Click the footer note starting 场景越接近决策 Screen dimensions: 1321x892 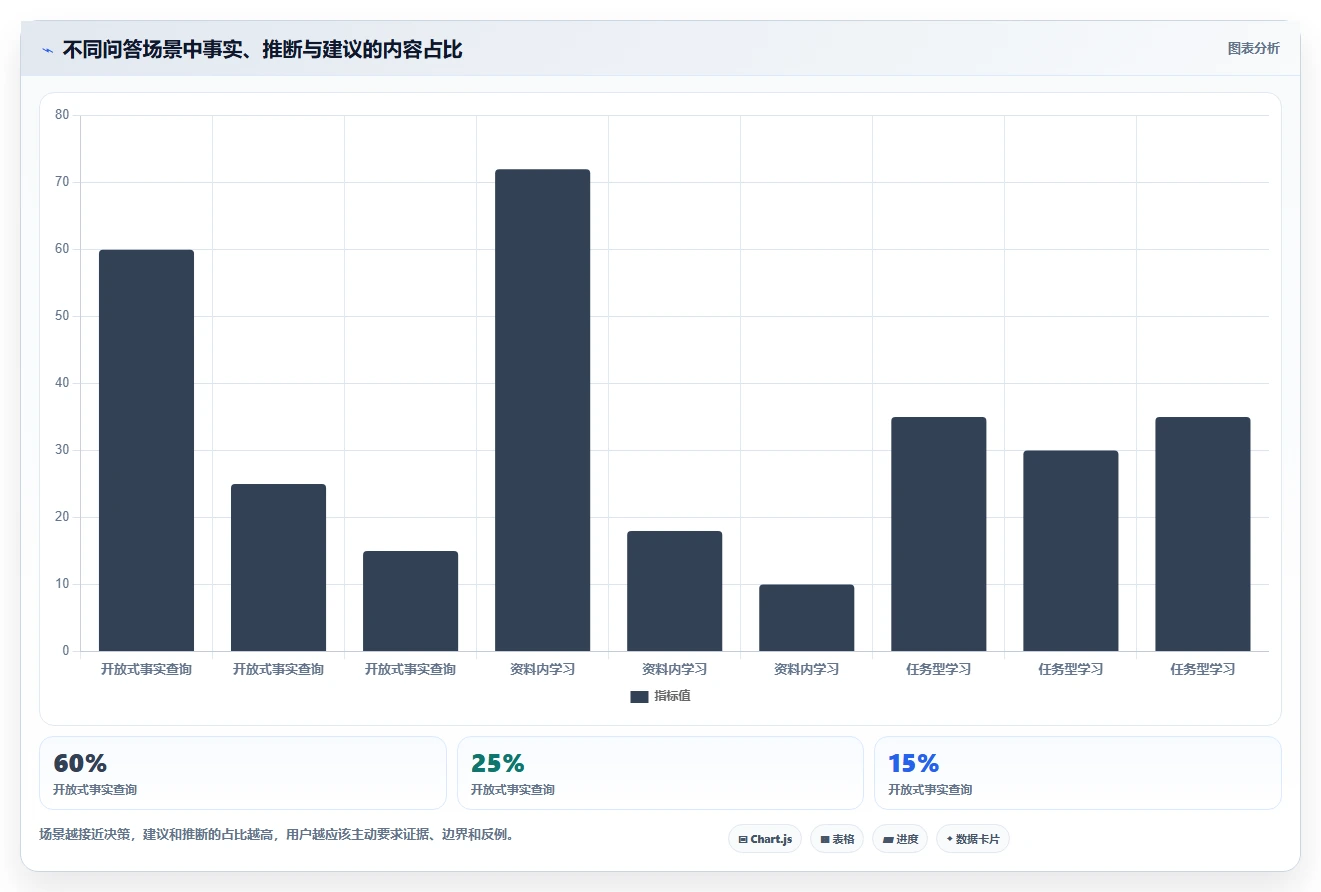[x=277, y=834]
